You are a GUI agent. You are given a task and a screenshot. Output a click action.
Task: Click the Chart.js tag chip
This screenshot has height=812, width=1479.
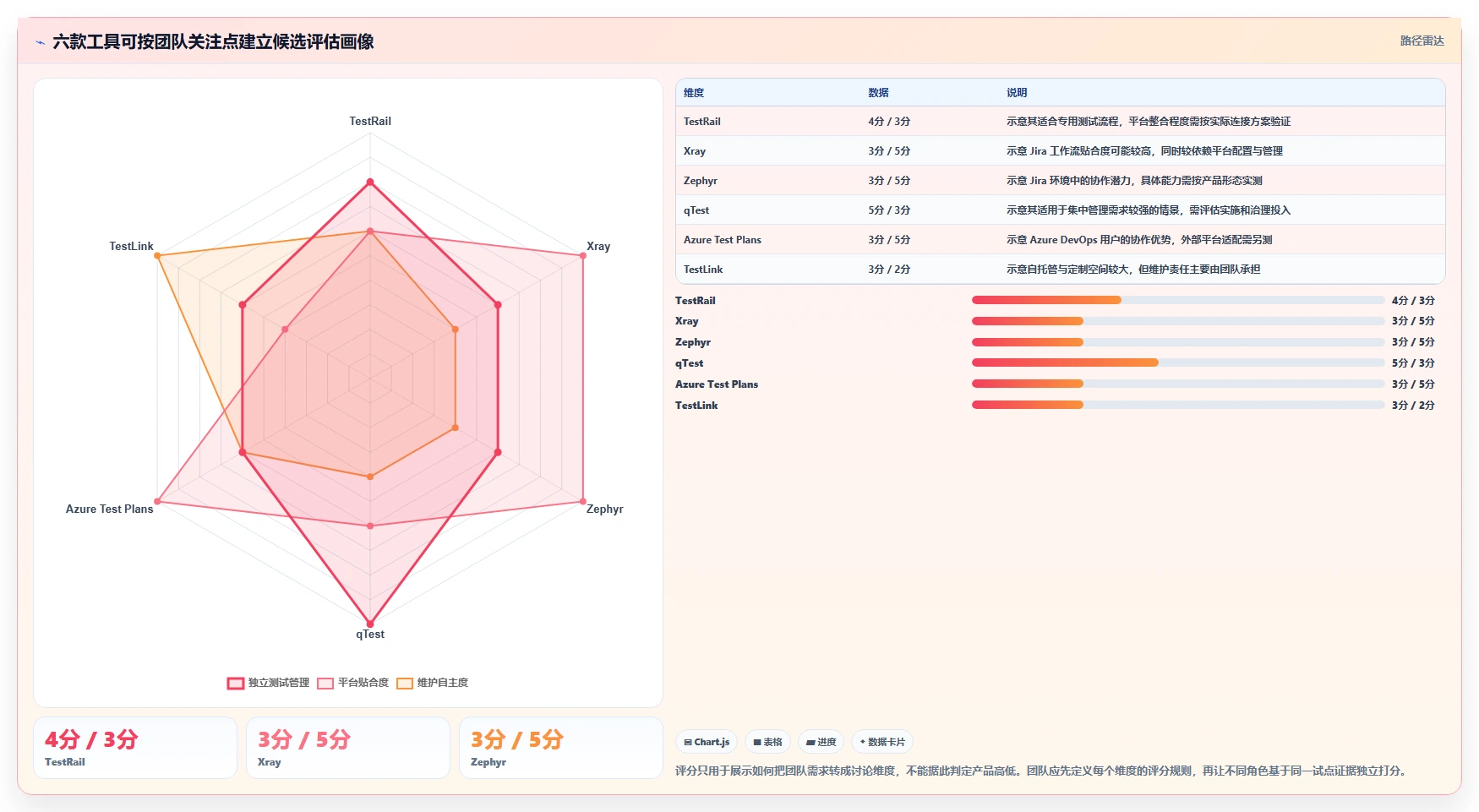(x=707, y=742)
